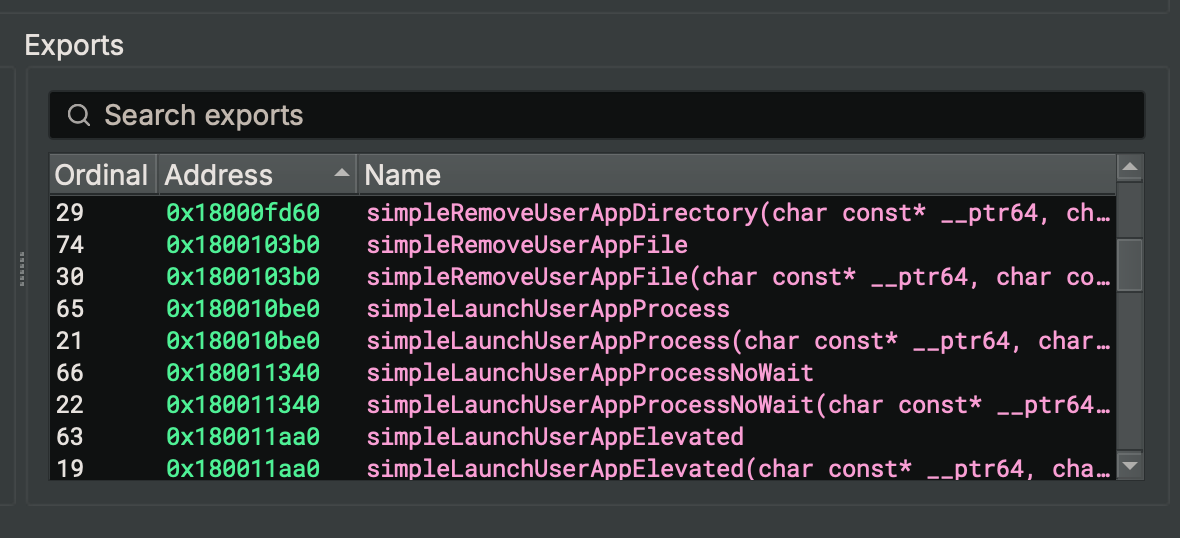Focus the Search exports input field

click(600, 115)
